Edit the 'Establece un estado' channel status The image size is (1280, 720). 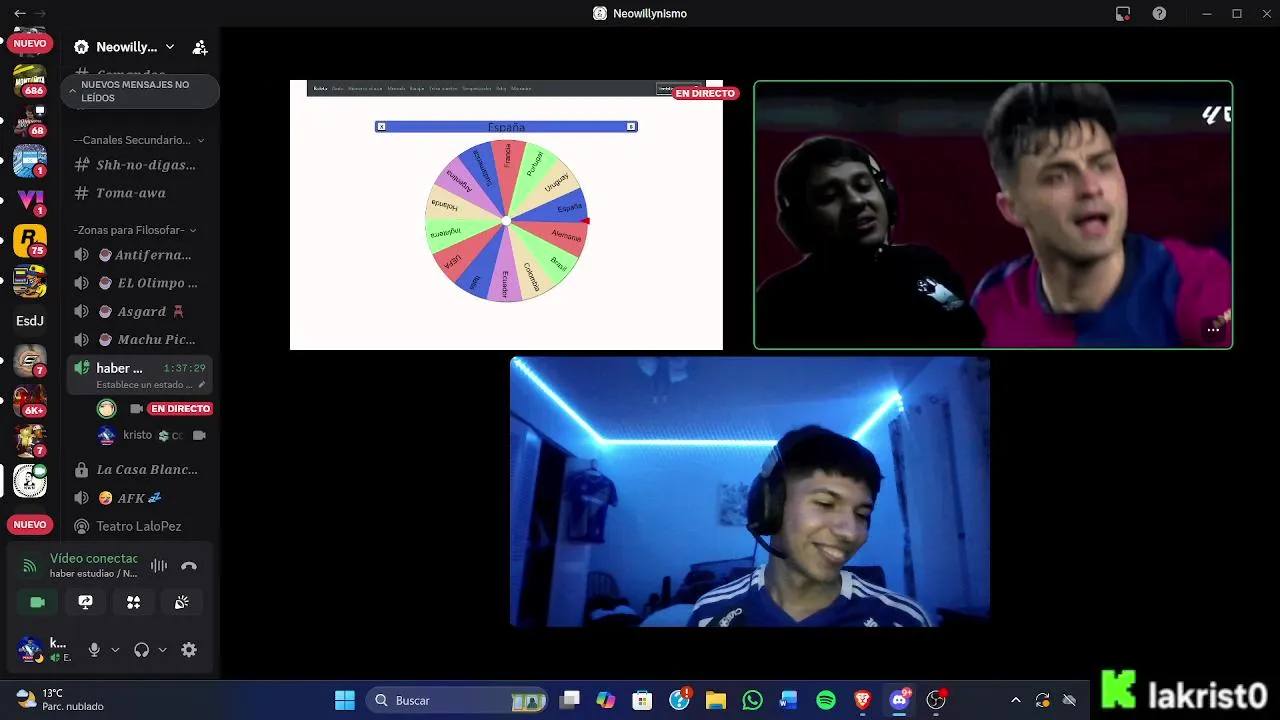pyautogui.click(x=144, y=385)
